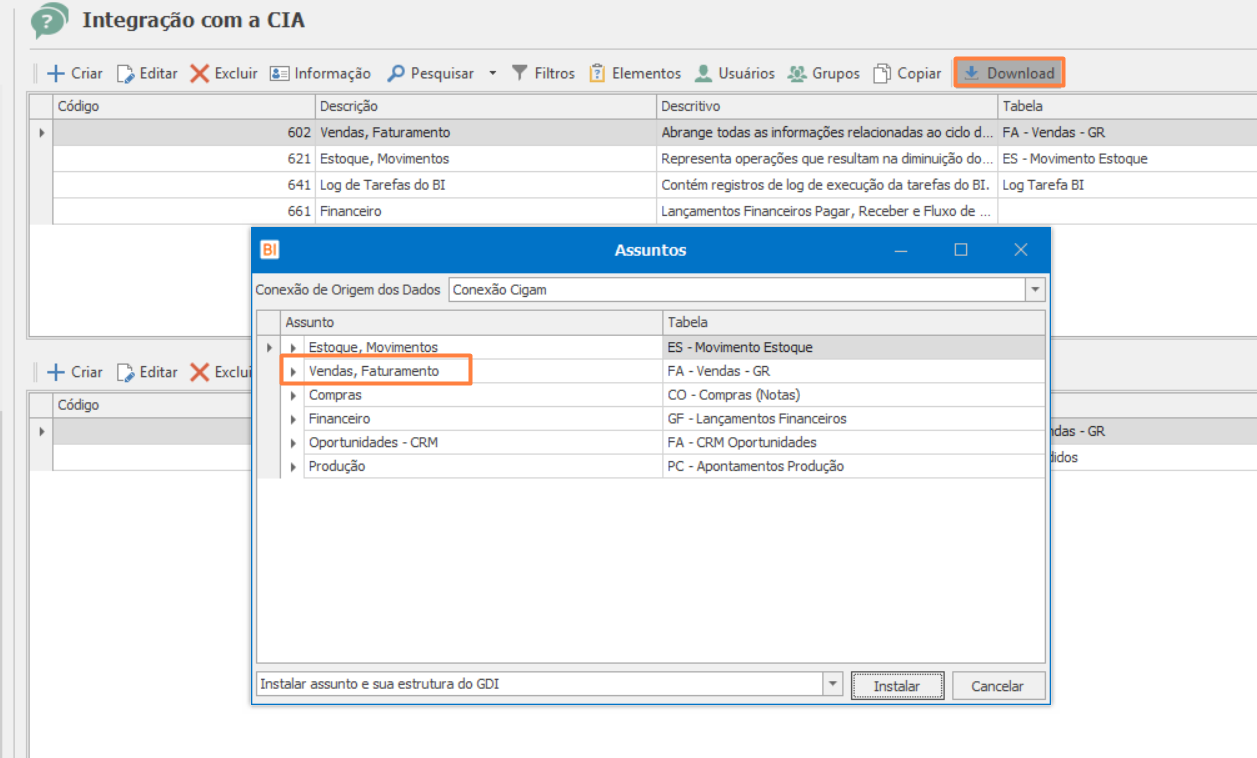This screenshot has width=1257, height=758.
Task: Click the Cancelar button
Action: click(998, 686)
